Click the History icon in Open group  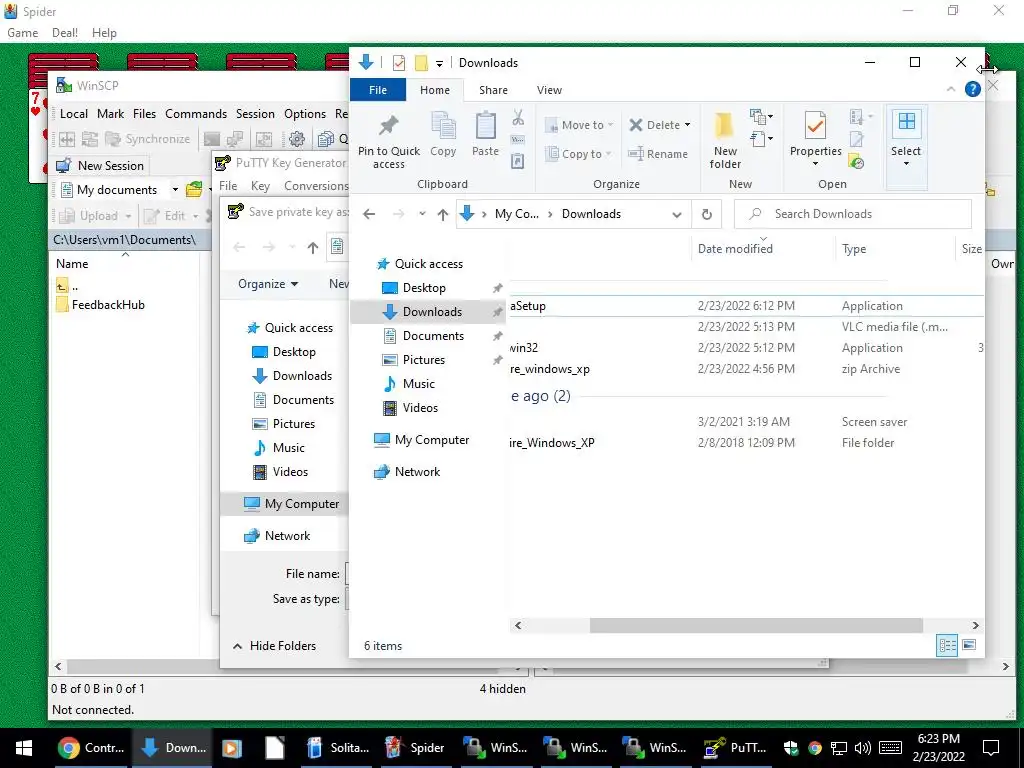(x=856, y=161)
